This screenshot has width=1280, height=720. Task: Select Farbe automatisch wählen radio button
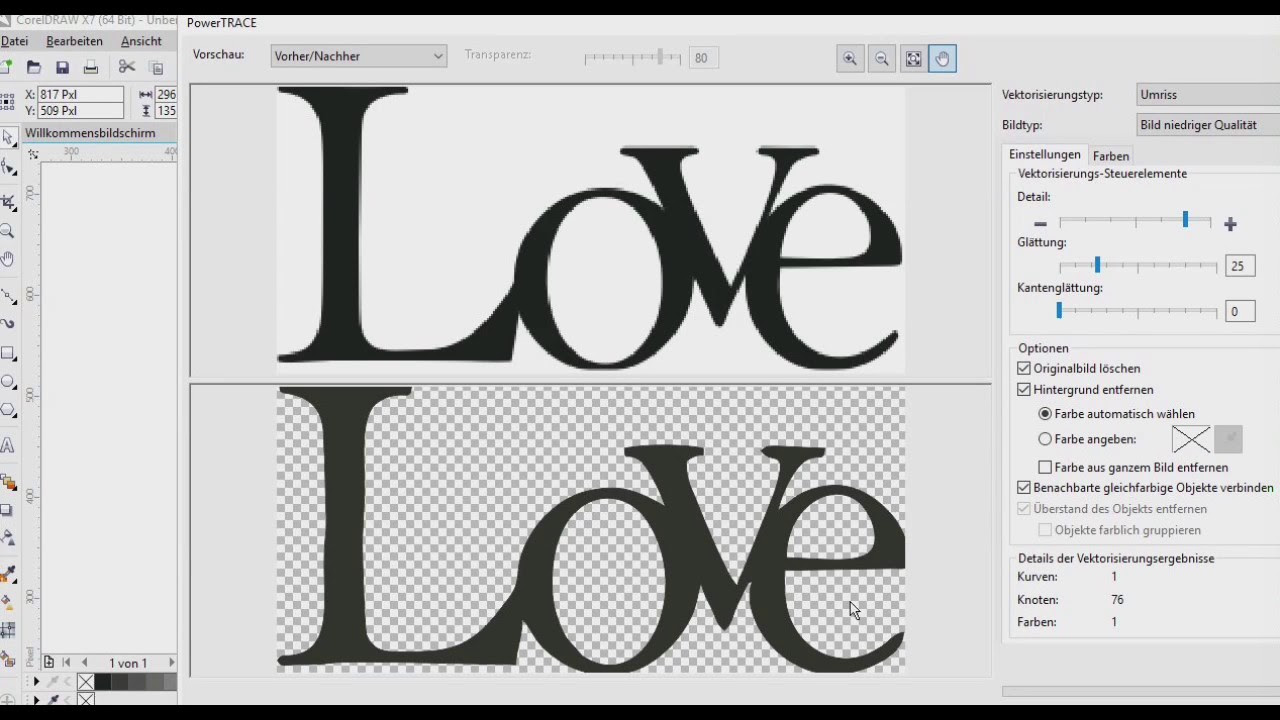tap(1045, 413)
